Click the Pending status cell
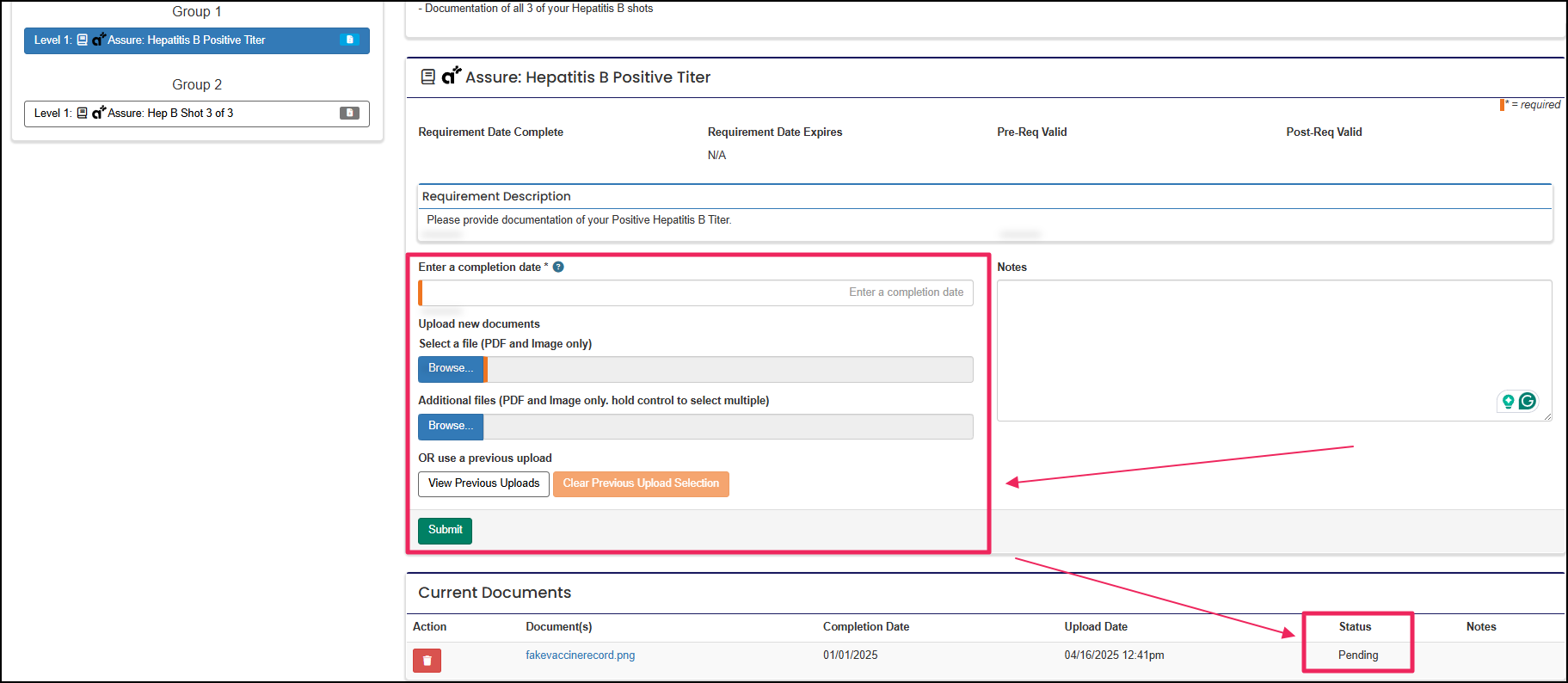Image resolution: width=1568 pixels, height=683 pixels. pos(1358,655)
